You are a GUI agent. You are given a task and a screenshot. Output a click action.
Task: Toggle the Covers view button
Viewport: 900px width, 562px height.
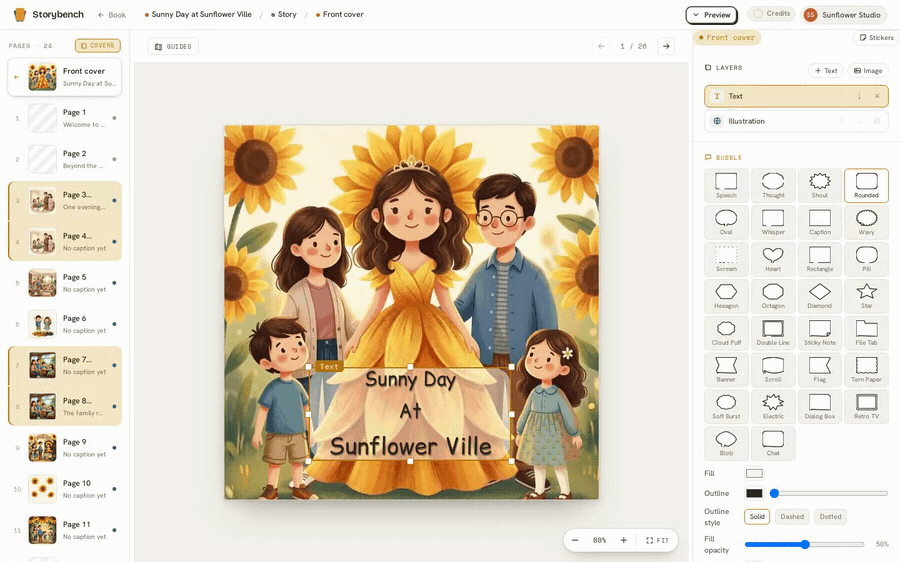point(98,45)
